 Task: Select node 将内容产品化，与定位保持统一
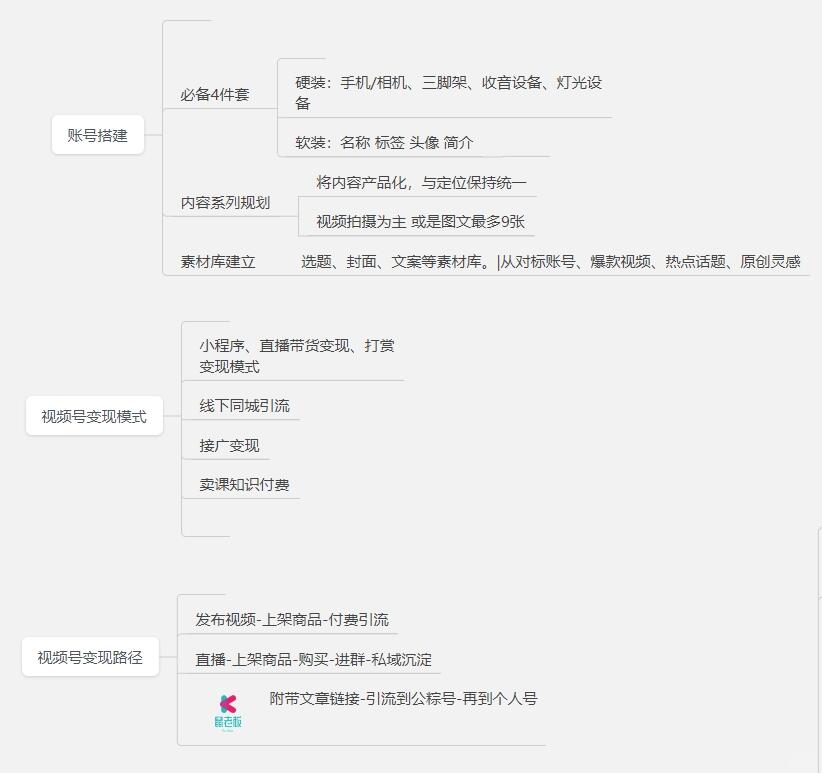(421, 182)
